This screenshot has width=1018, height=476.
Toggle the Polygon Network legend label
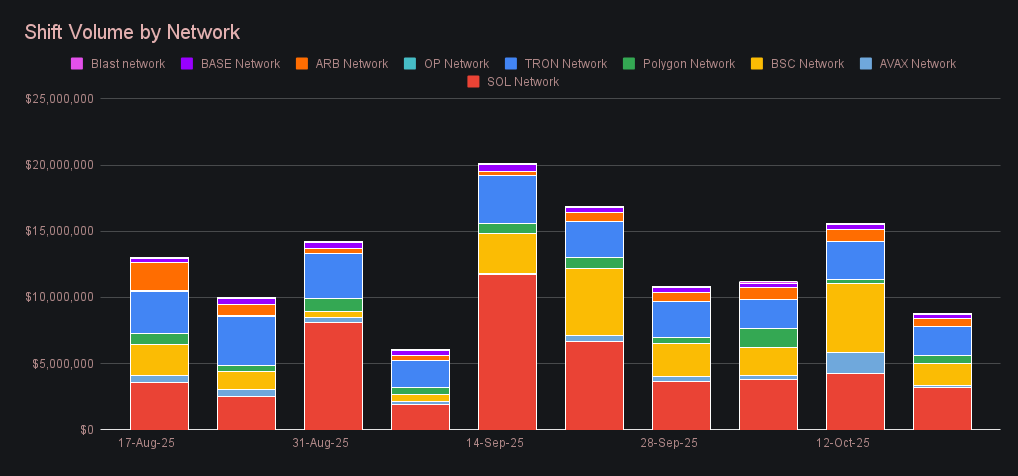click(689, 64)
